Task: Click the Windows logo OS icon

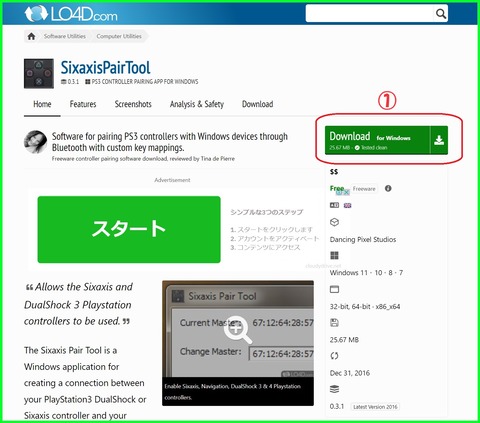Action: pyautogui.click(x=334, y=256)
